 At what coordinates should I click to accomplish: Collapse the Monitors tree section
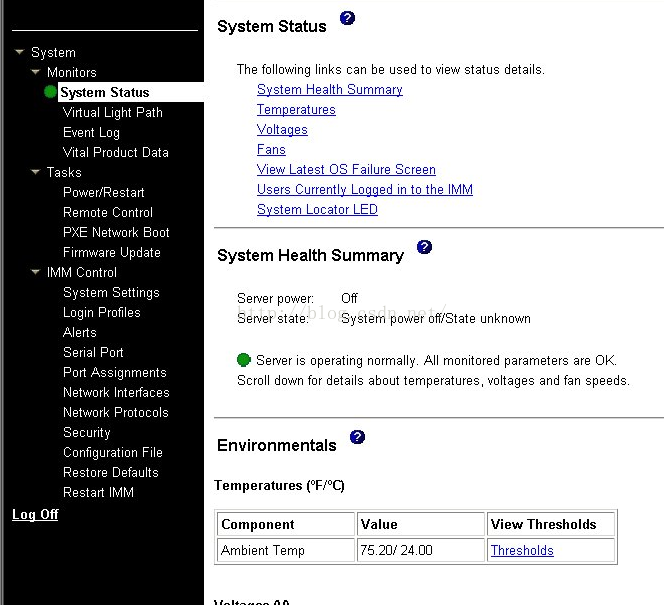[x=35, y=72]
